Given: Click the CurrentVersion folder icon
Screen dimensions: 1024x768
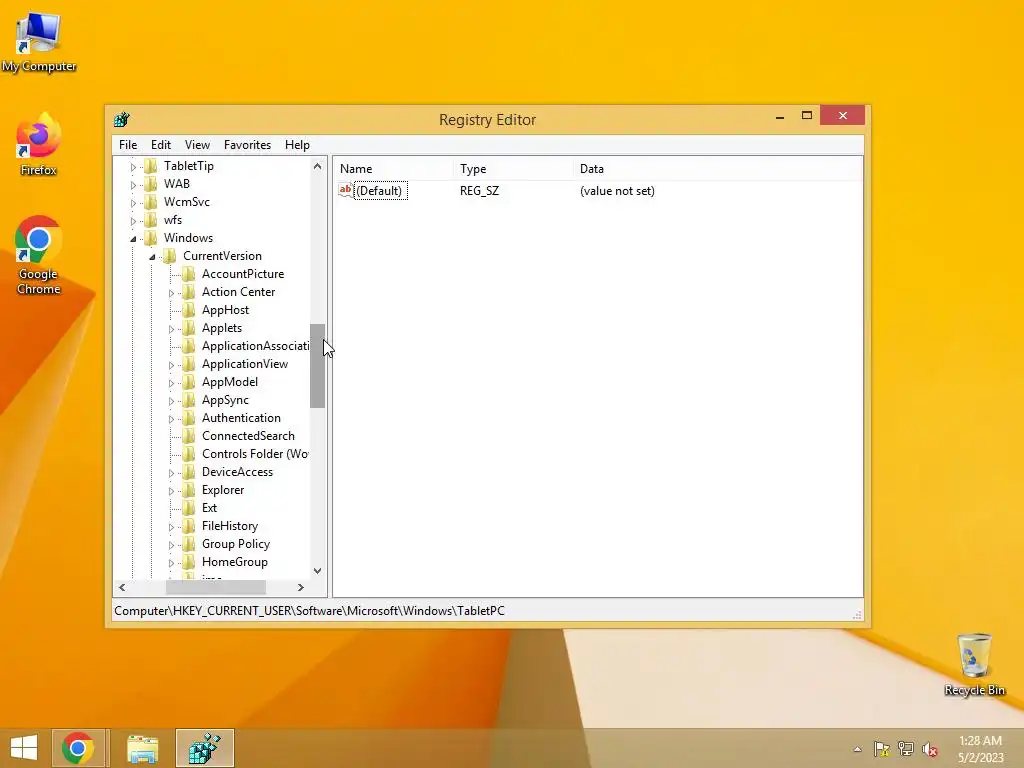Looking at the screenshot, I should (x=170, y=256).
